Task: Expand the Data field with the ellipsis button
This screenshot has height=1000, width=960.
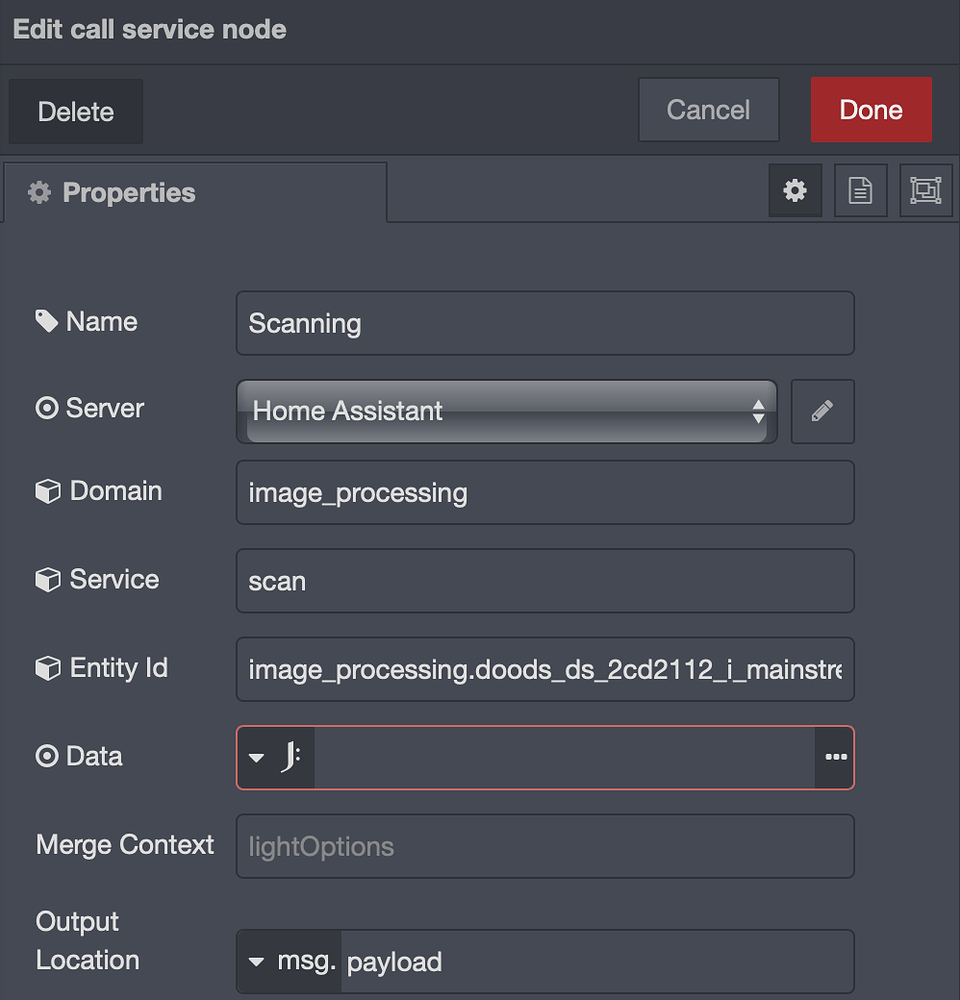Action: coord(836,757)
